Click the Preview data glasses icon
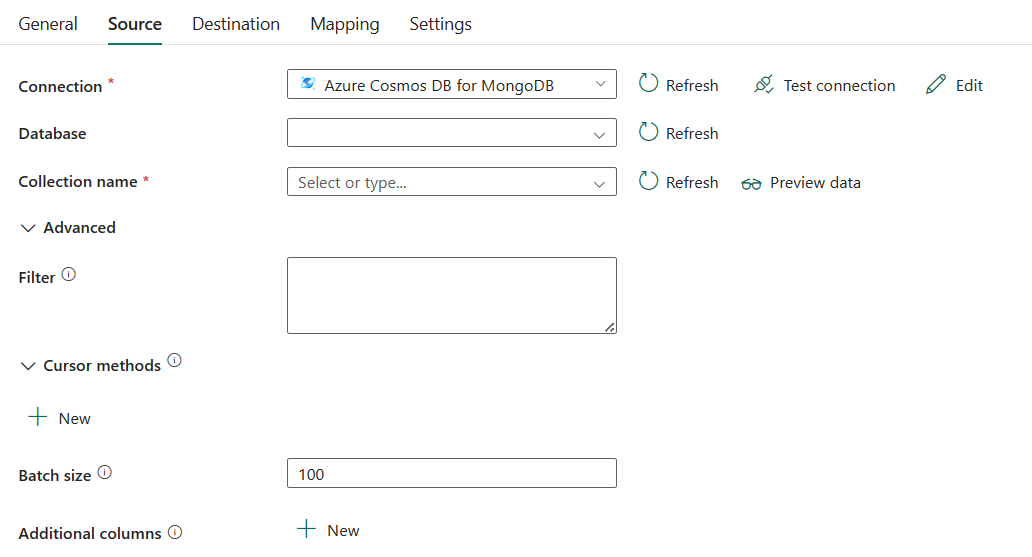 pos(751,184)
